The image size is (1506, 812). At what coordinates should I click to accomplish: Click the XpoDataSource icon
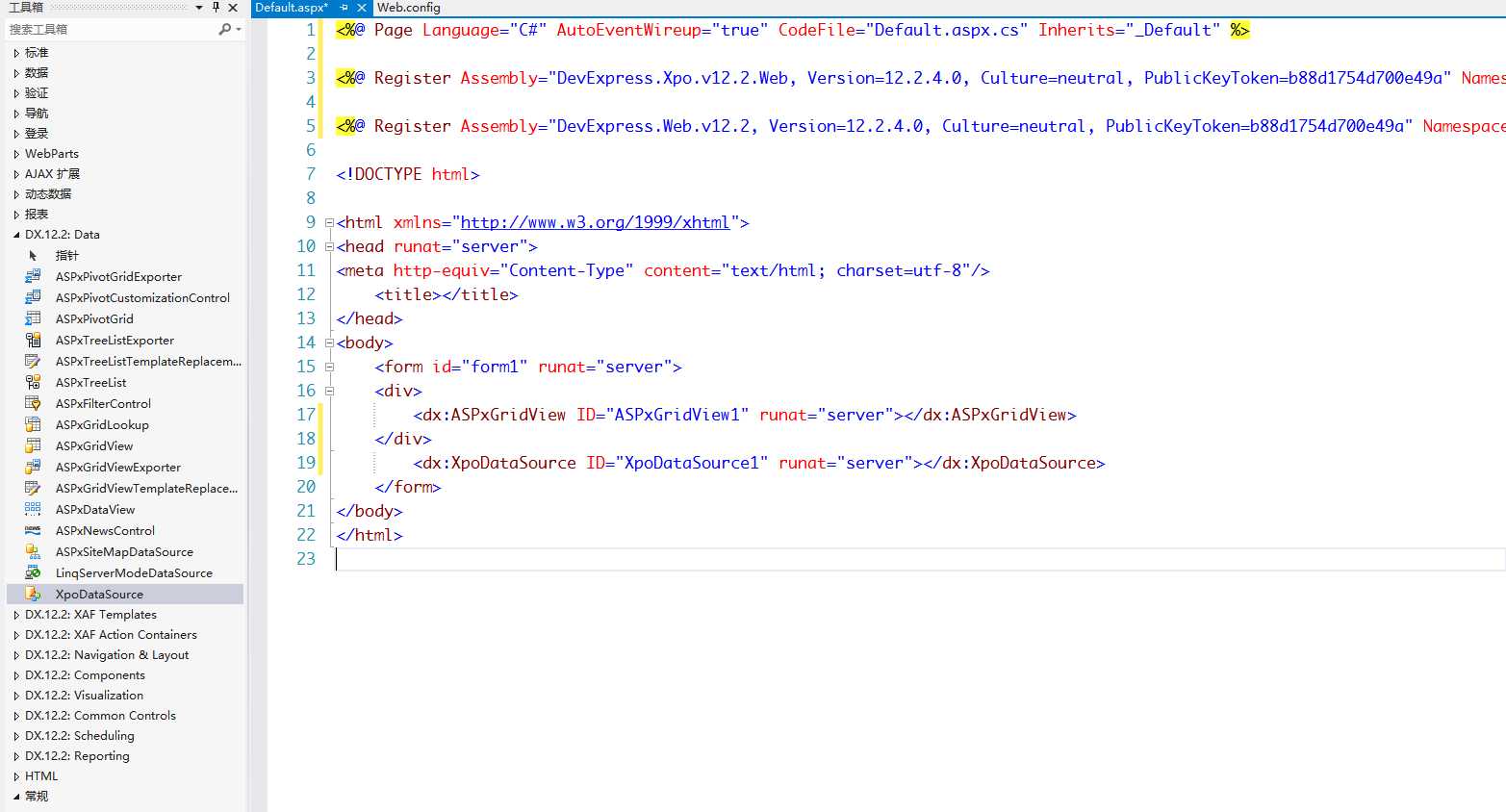(x=33, y=594)
